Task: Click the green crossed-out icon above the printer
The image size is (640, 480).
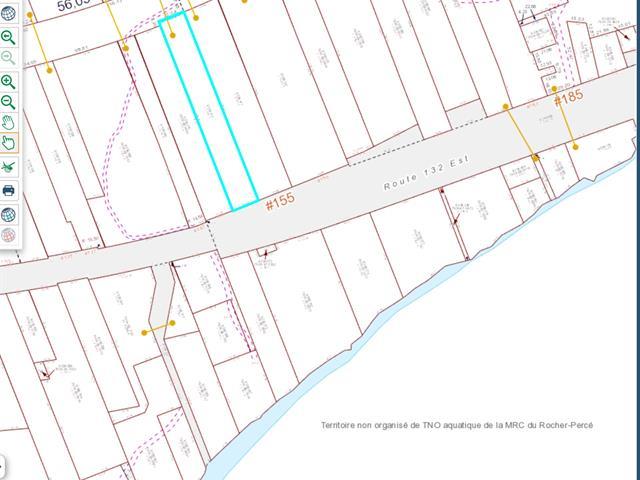Action: click(9, 166)
